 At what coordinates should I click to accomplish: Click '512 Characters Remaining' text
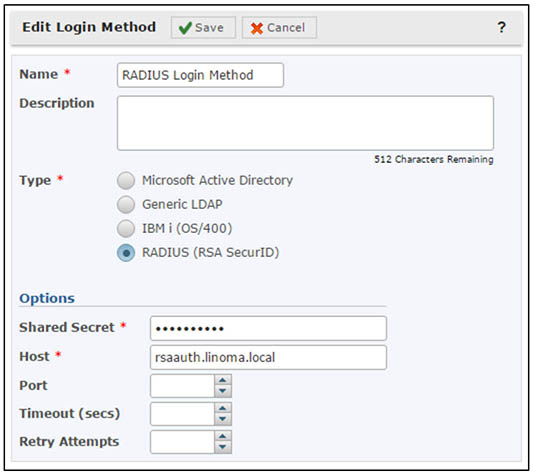[x=434, y=159]
